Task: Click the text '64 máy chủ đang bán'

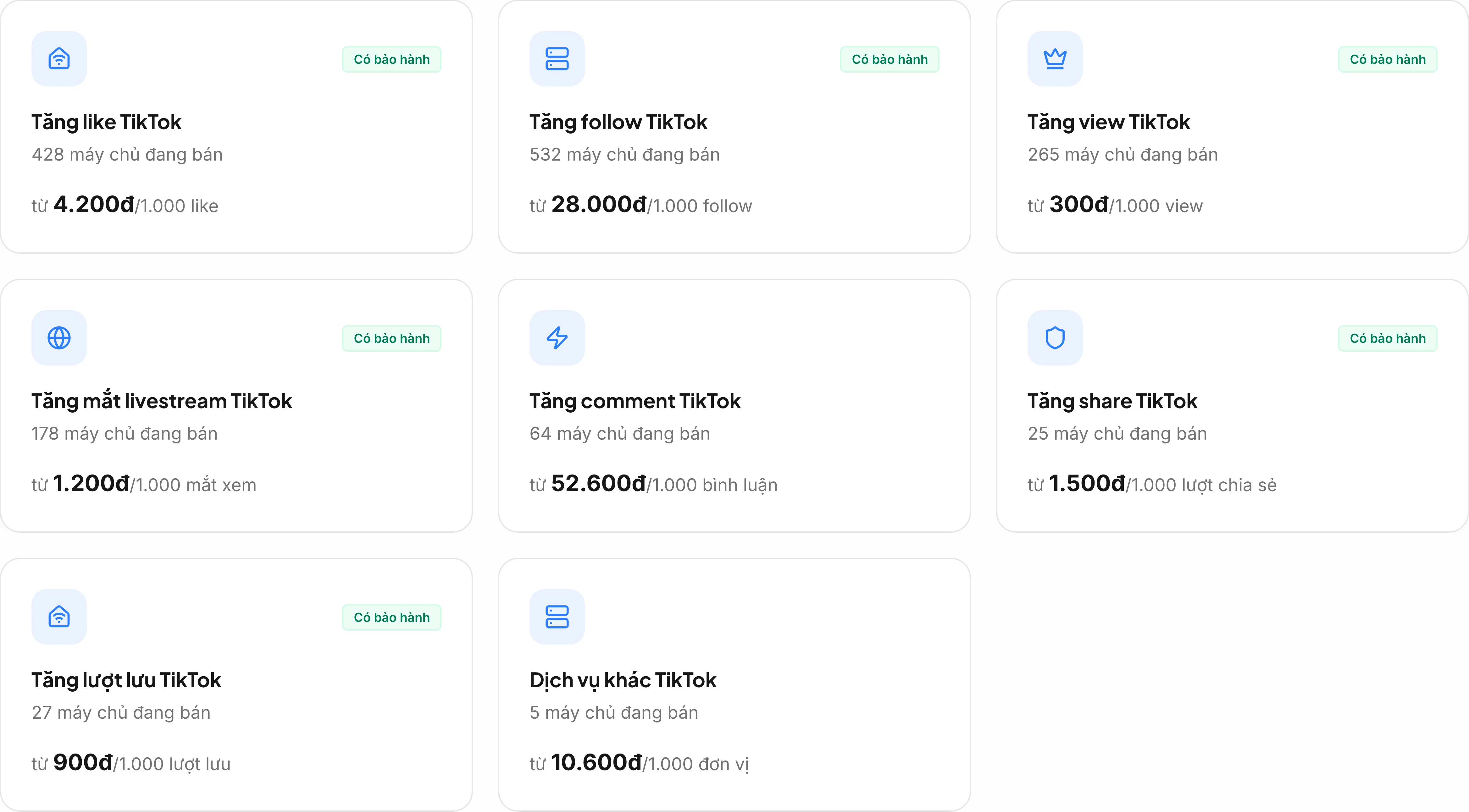Action: (x=620, y=434)
